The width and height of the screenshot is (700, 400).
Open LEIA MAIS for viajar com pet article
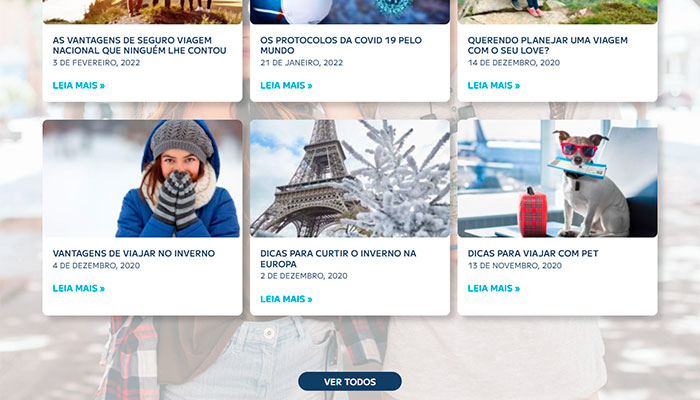(494, 288)
